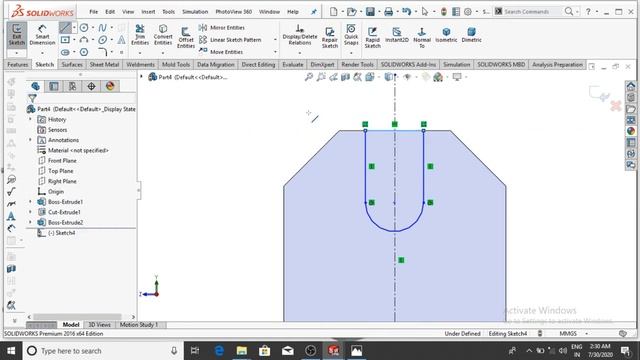The image size is (640, 360).
Task: Select the Circle sketch tool
Action: point(84,28)
